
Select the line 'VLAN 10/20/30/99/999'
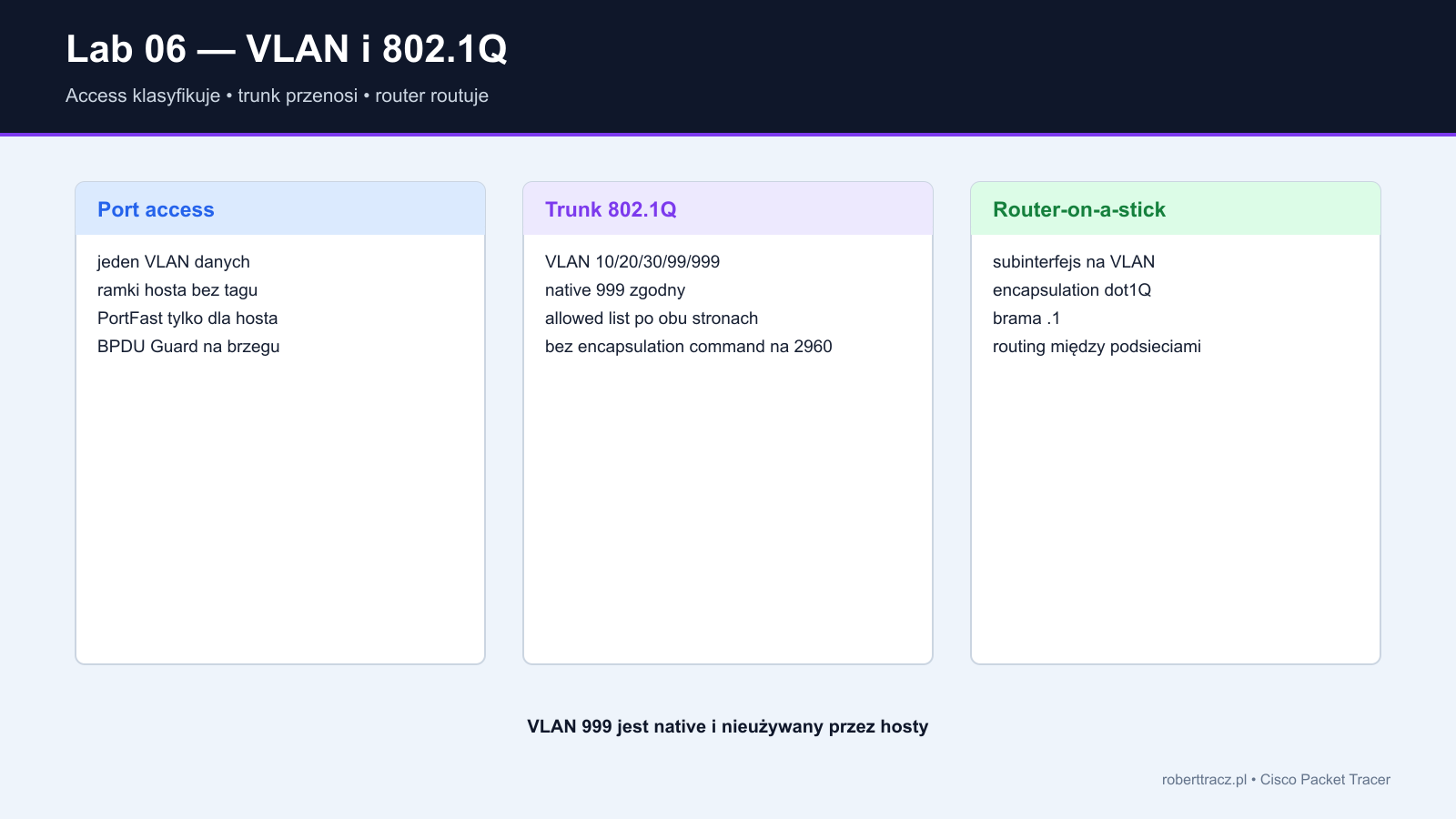pyautogui.click(x=632, y=262)
